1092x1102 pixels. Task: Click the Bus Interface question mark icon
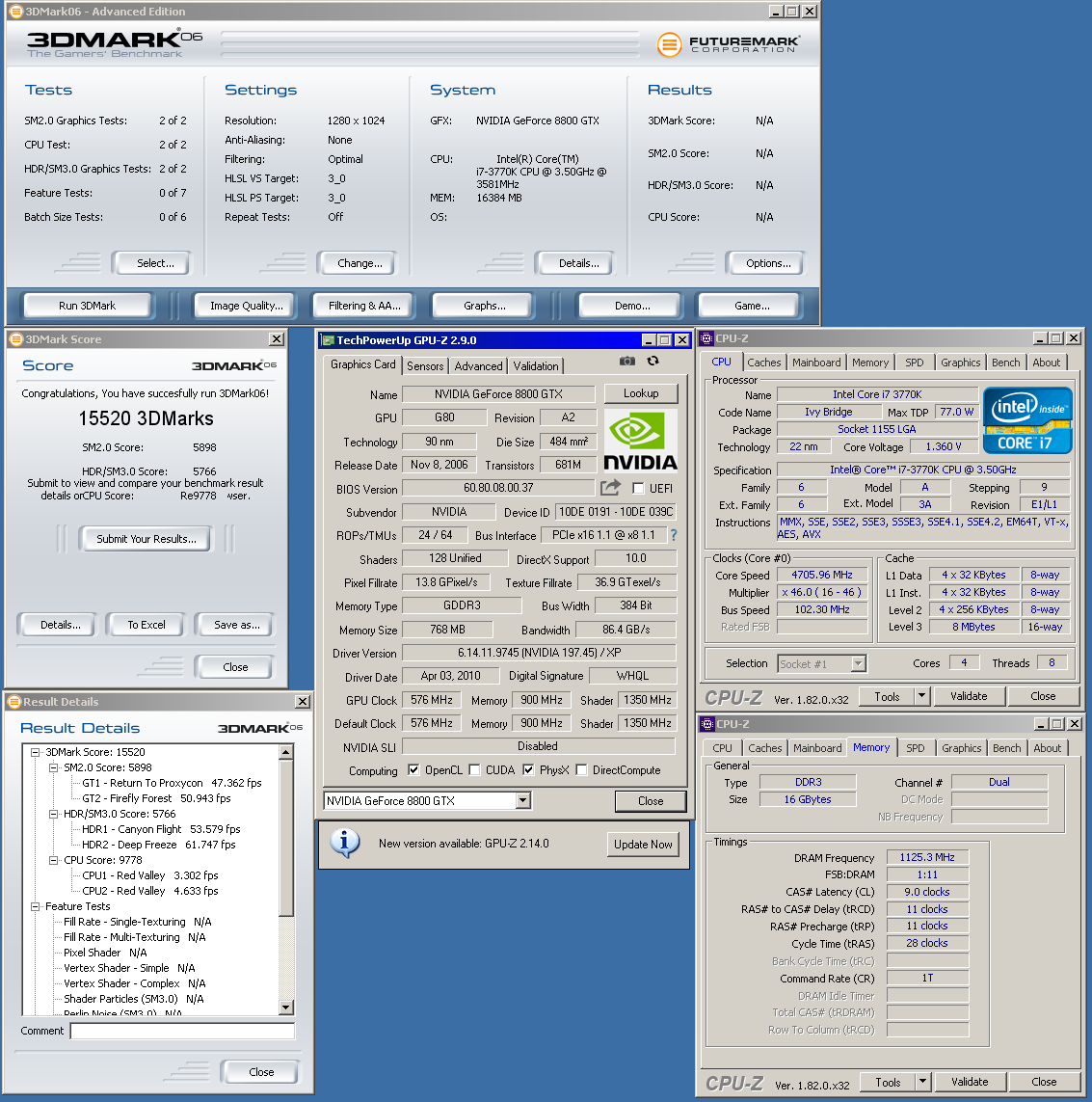click(674, 535)
